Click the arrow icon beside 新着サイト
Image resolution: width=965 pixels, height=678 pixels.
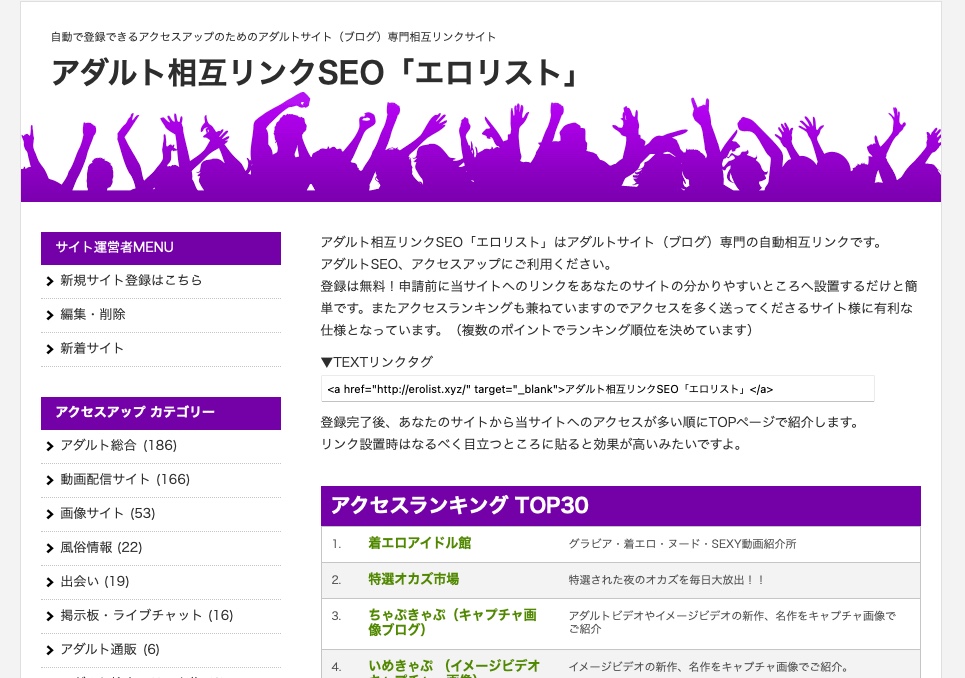[50, 348]
